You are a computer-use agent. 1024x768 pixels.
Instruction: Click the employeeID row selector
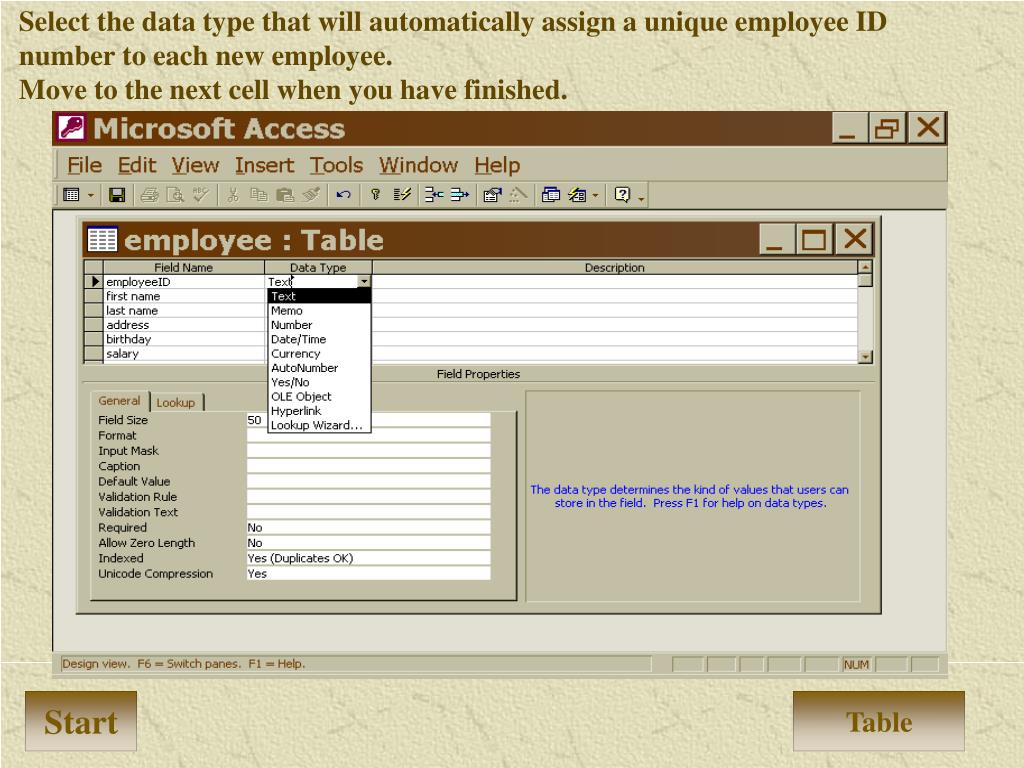coord(94,281)
